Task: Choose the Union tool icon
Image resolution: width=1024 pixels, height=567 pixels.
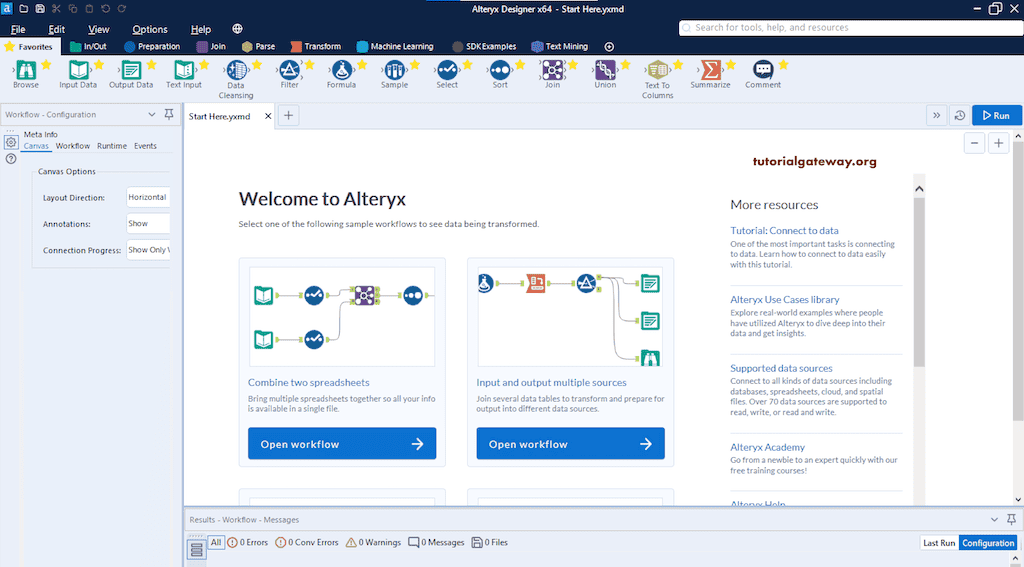Action: tap(605, 69)
